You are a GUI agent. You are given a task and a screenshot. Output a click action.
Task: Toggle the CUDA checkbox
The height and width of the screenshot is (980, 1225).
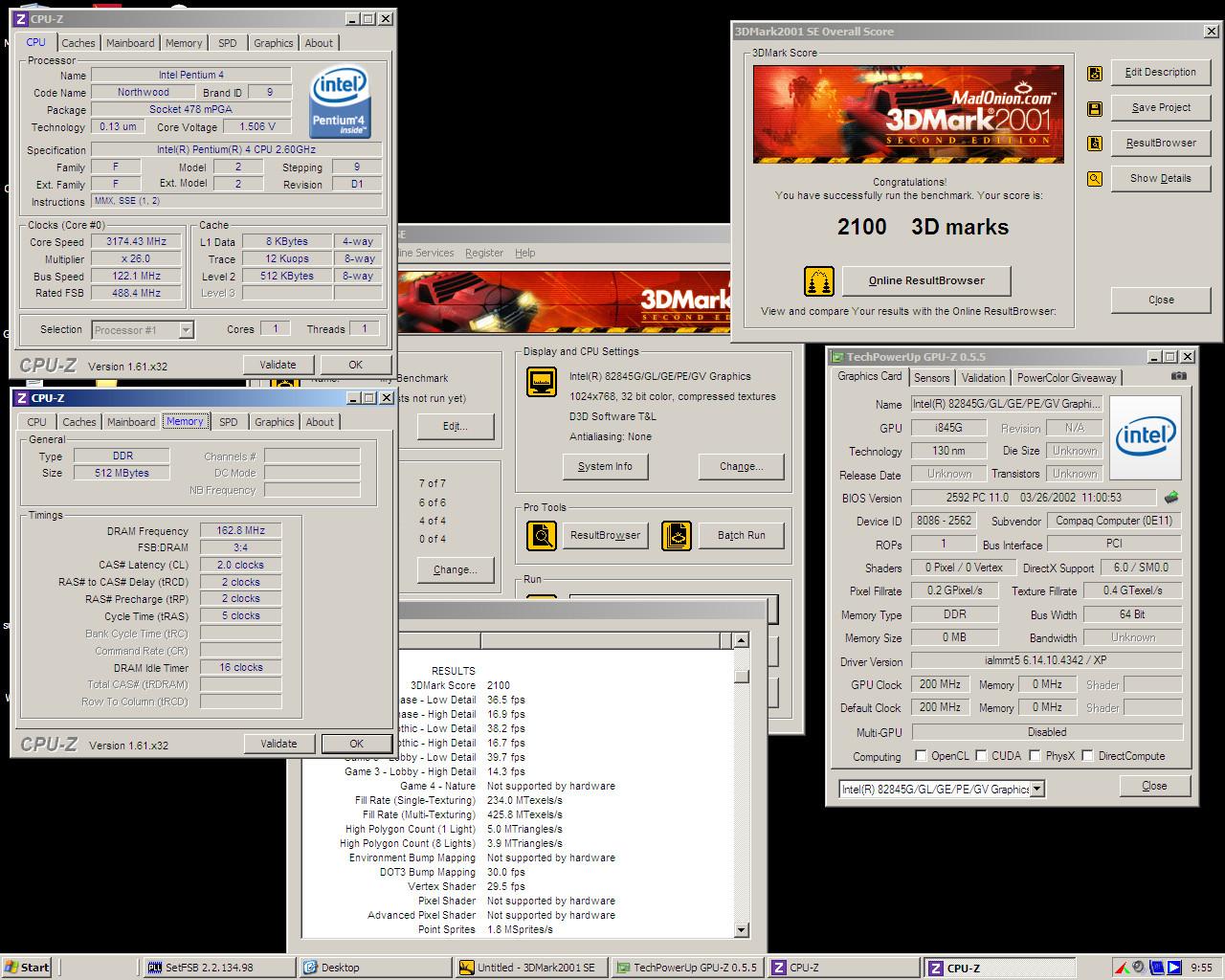[x=981, y=756]
